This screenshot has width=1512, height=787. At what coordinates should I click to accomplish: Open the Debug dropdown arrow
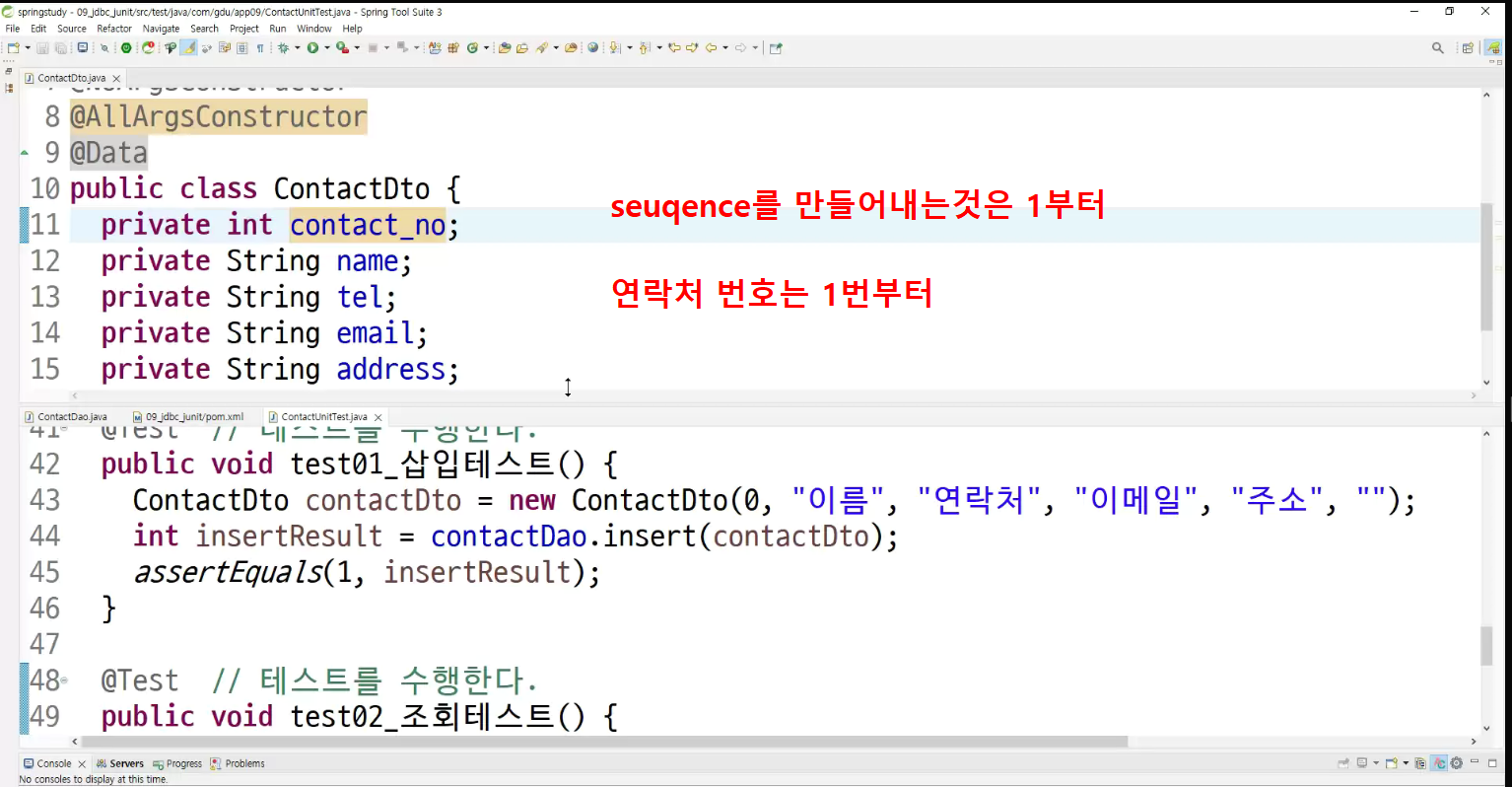(297, 47)
